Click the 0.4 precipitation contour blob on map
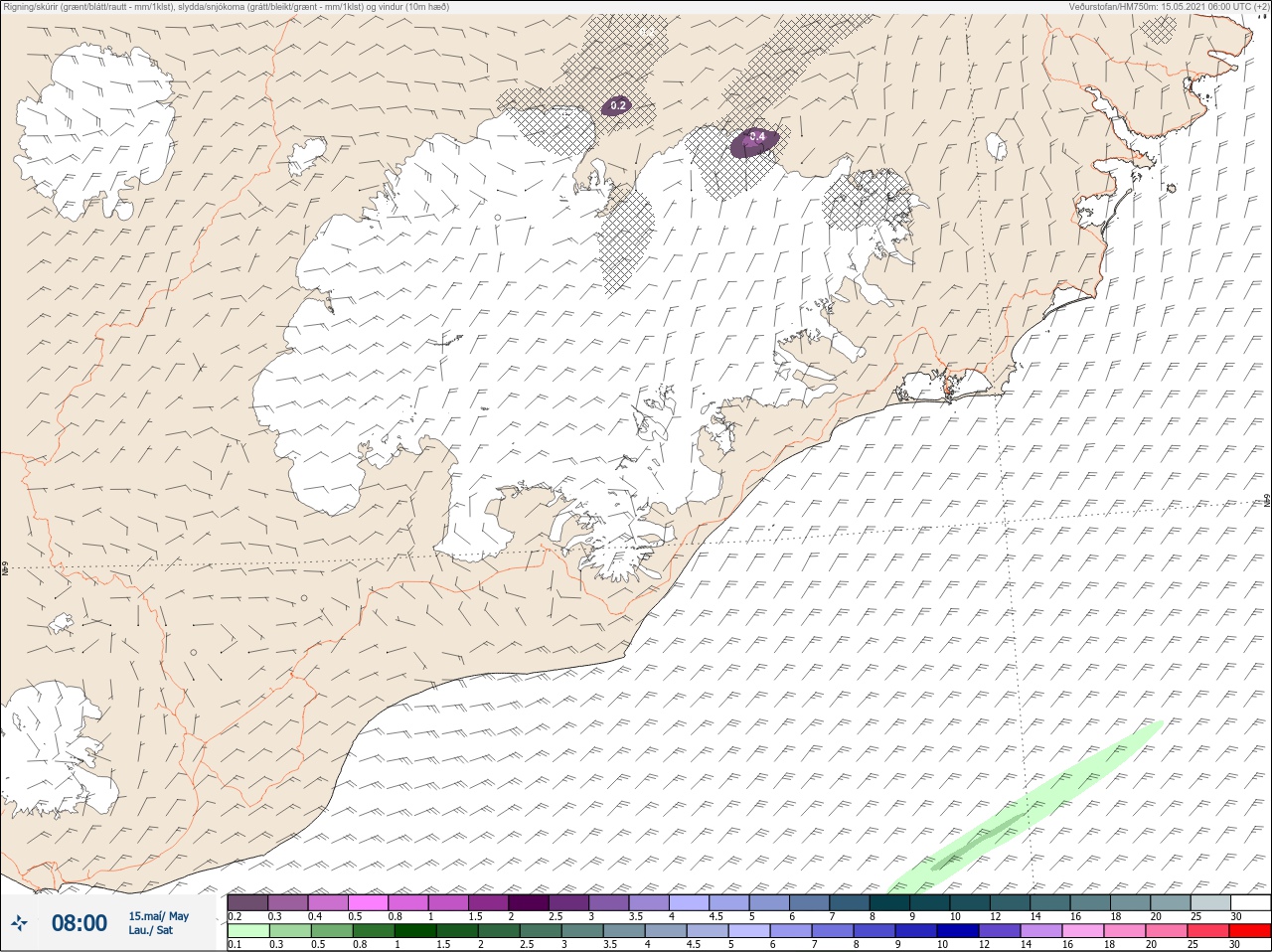Viewport: 1272px width, 952px height. click(x=755, y=143)
